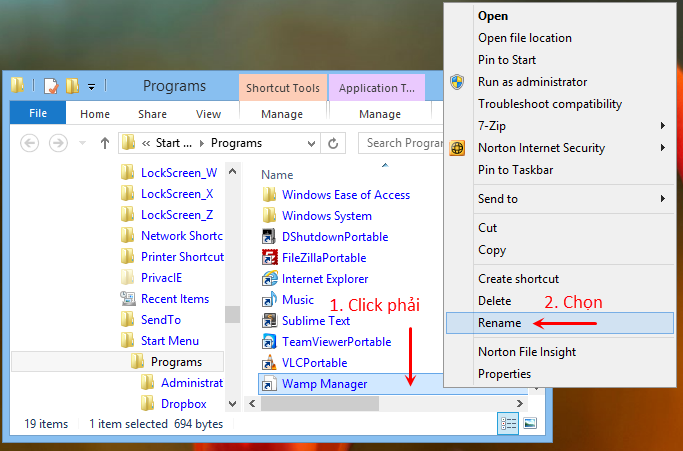Open the File ribbon tab
The image size is (683, 451).
tap(38, 113)
